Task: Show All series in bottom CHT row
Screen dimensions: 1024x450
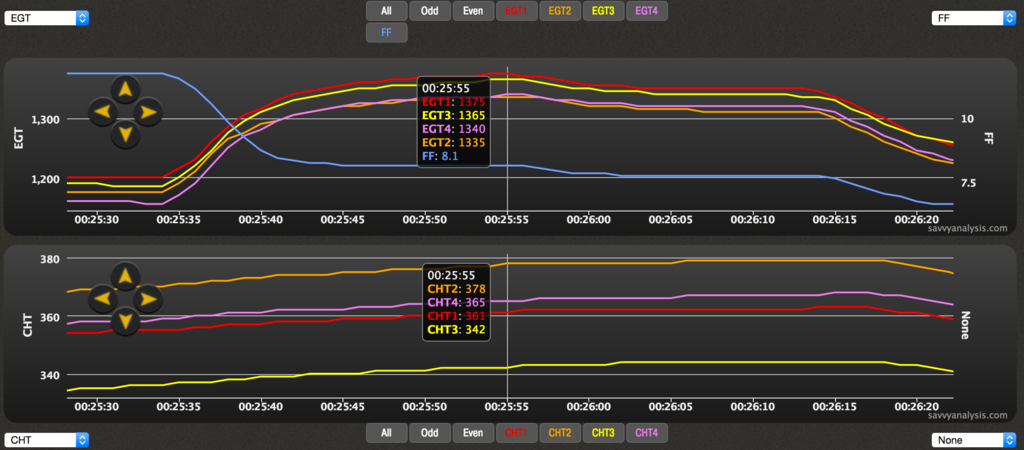Action: (x=386, y=433)
